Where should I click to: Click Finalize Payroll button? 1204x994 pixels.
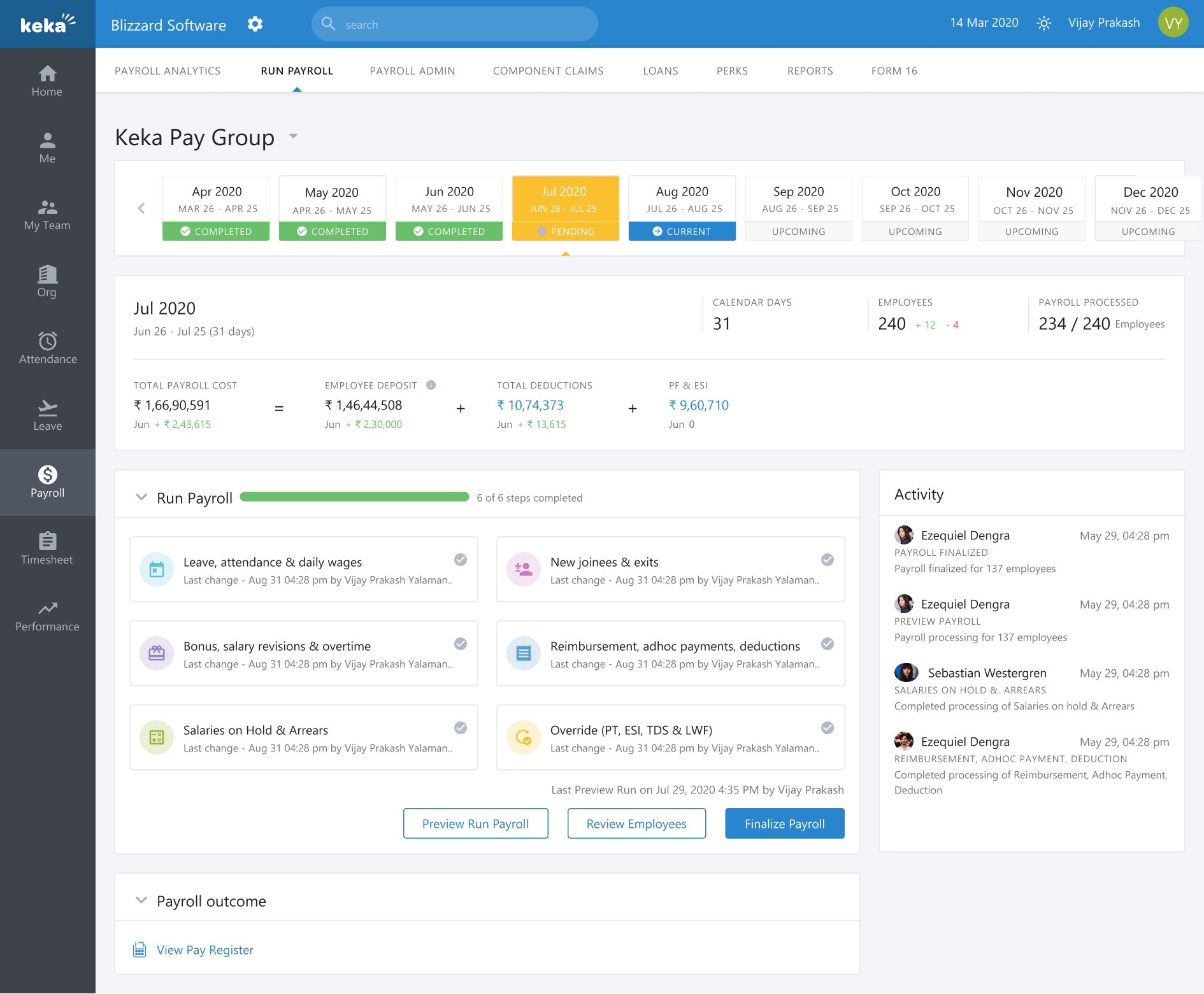click(785, 823)
